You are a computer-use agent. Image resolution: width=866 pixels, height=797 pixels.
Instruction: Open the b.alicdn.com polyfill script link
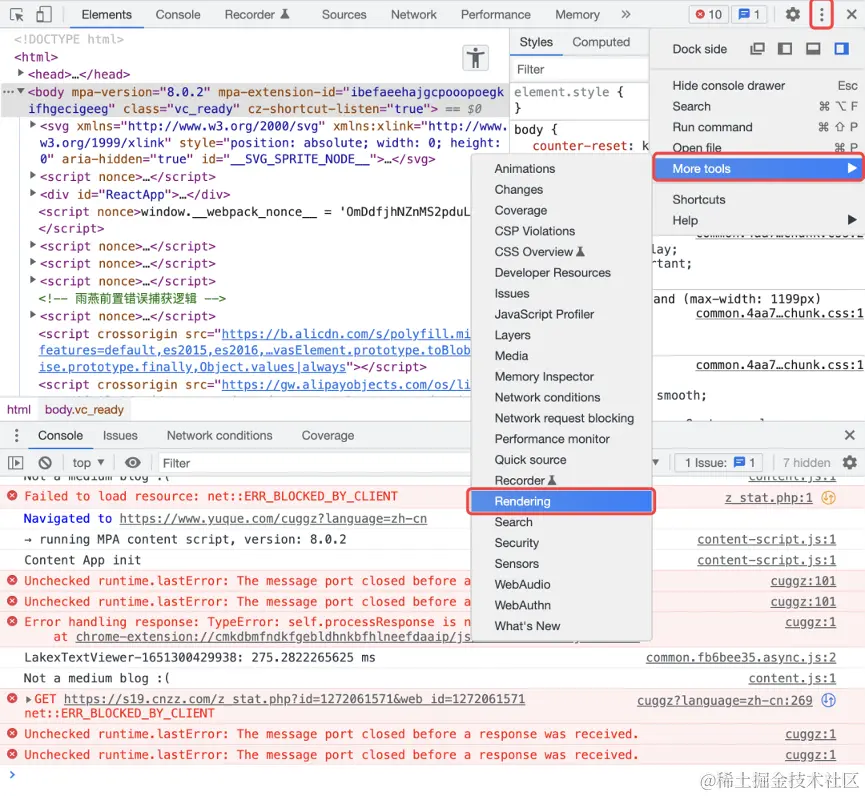pyautogui.click(x=346, y=334)
